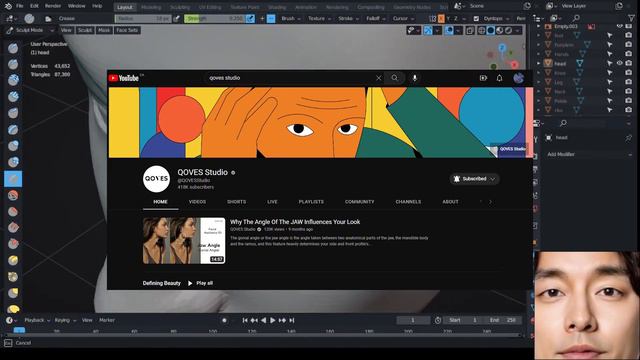Open the timeline Playback dropdown
The height and width of the screenshot is (360, 640).
(x=37, y=320)
